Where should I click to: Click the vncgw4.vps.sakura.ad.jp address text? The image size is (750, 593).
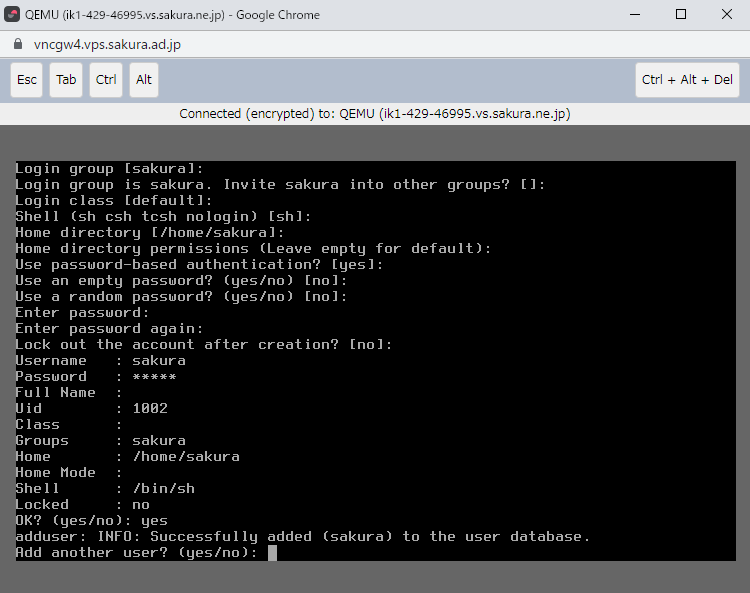pos(107,45)
